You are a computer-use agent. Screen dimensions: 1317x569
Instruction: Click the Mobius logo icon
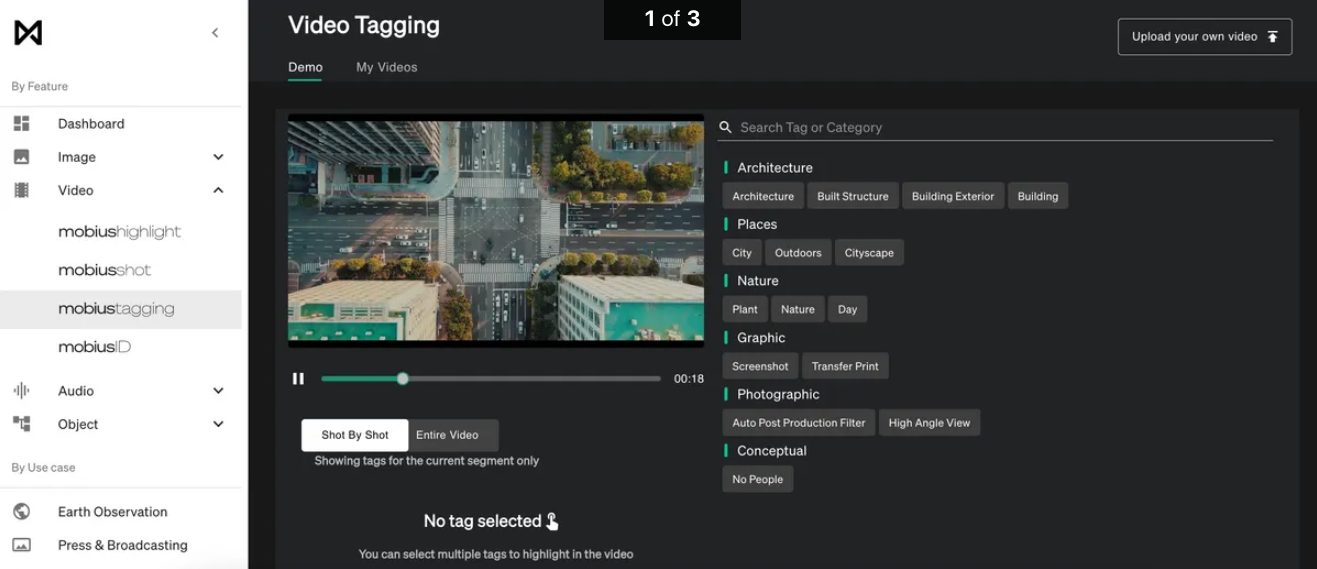coord(28,33)
